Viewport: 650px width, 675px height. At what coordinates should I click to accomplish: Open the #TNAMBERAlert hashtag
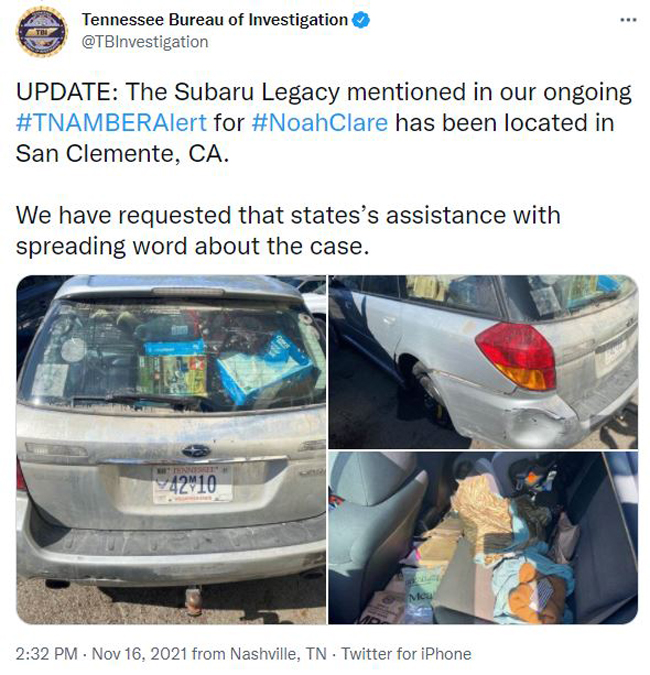click(x=111, y=123)
